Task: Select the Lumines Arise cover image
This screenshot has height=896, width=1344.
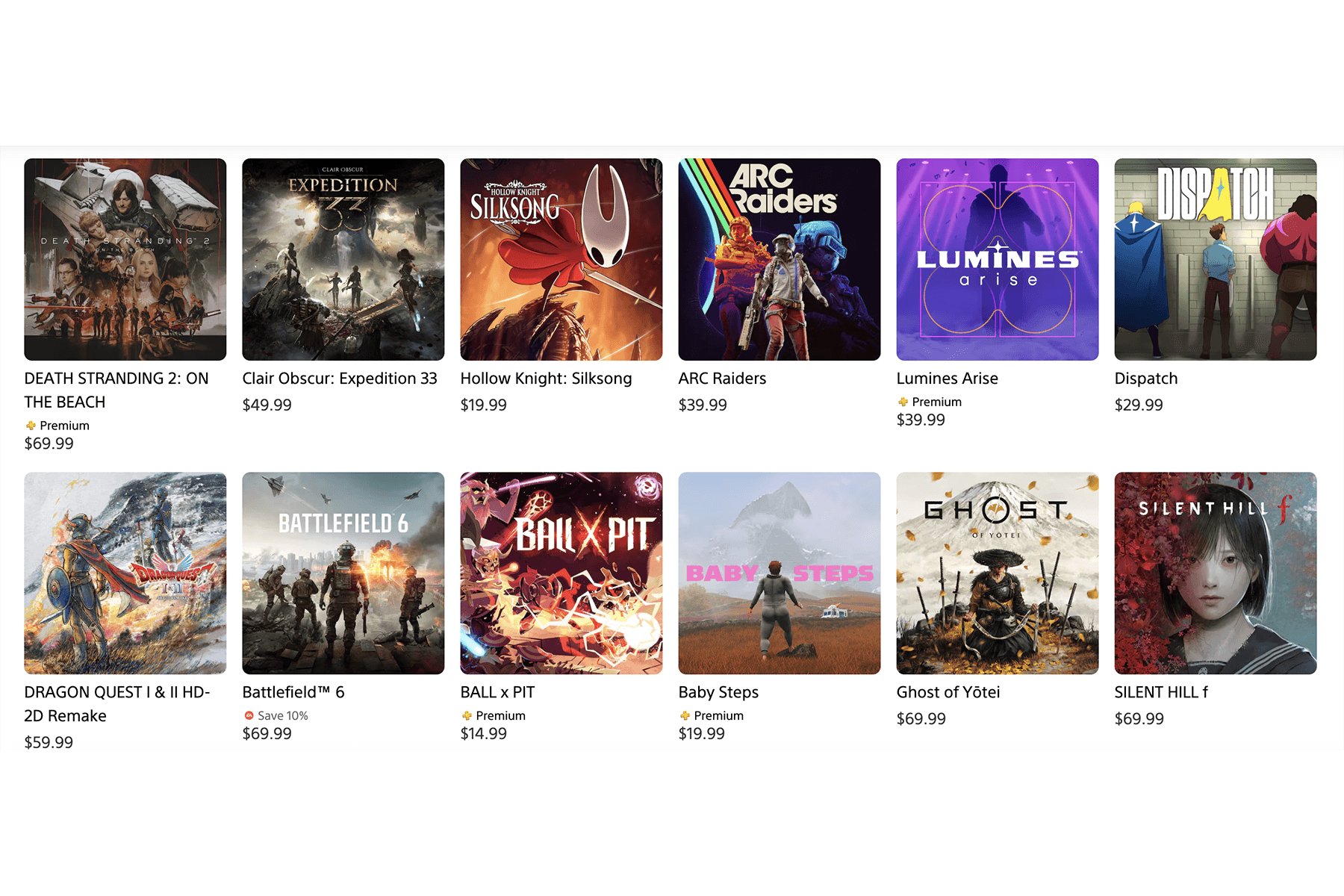Action: 998,259
